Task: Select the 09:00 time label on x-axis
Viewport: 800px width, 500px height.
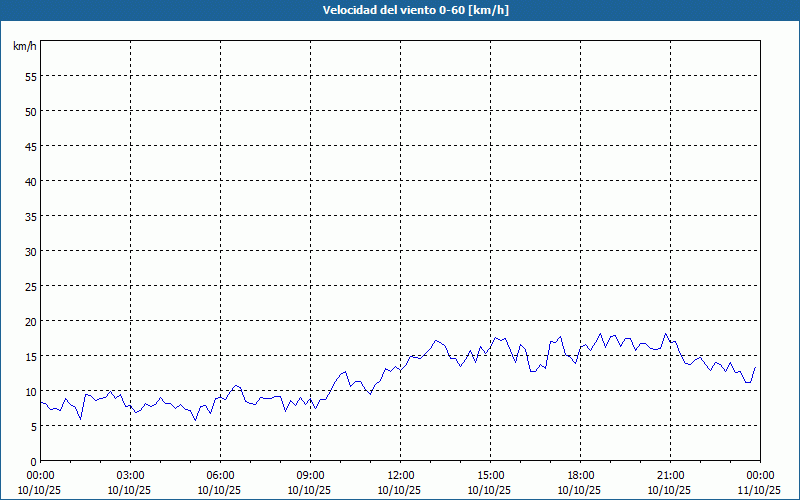Action: pyautogui.click(x=310, y=475)
